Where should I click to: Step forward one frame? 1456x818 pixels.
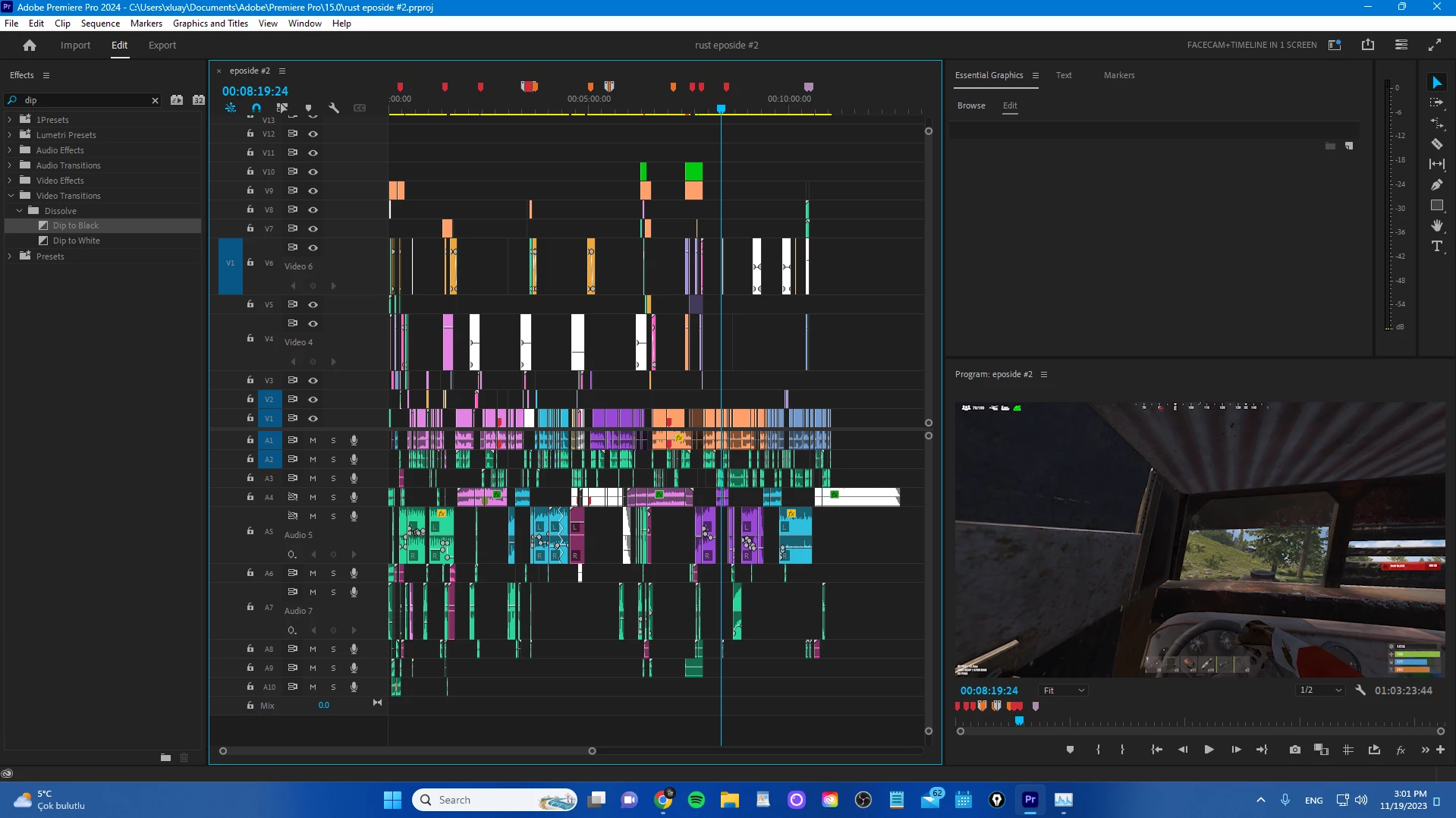(x=1236, y=750)
